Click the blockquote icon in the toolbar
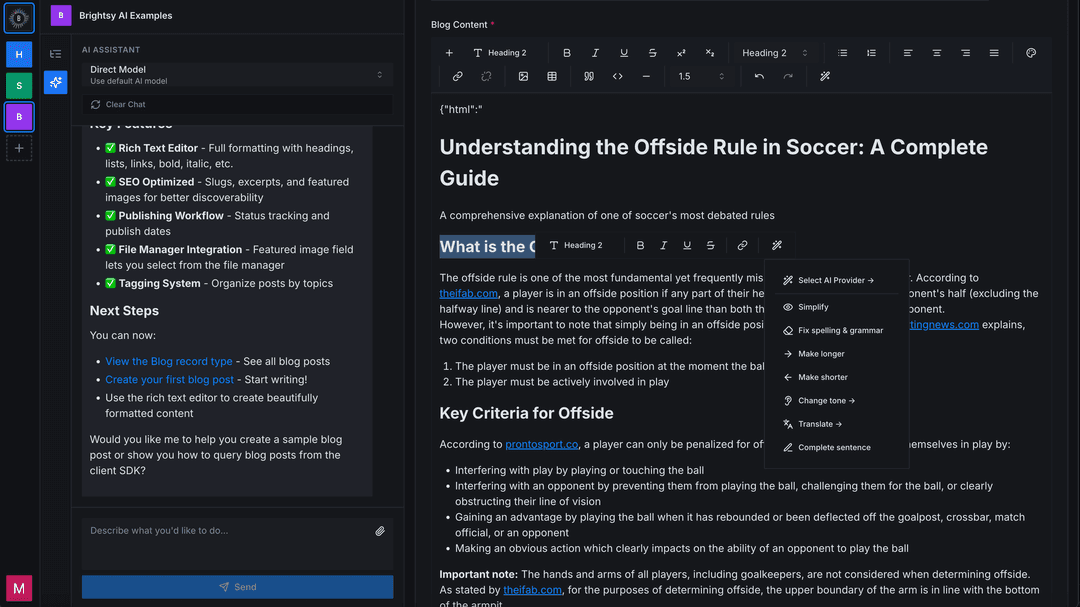This screenshot has width=1080, height=607. [x=589, y=76]
